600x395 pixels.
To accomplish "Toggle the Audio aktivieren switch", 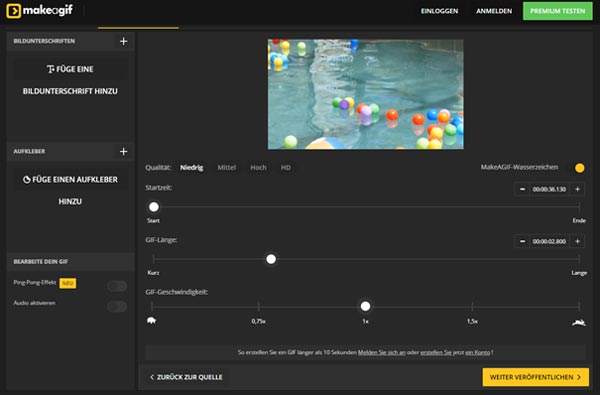I will click(117, 306).
